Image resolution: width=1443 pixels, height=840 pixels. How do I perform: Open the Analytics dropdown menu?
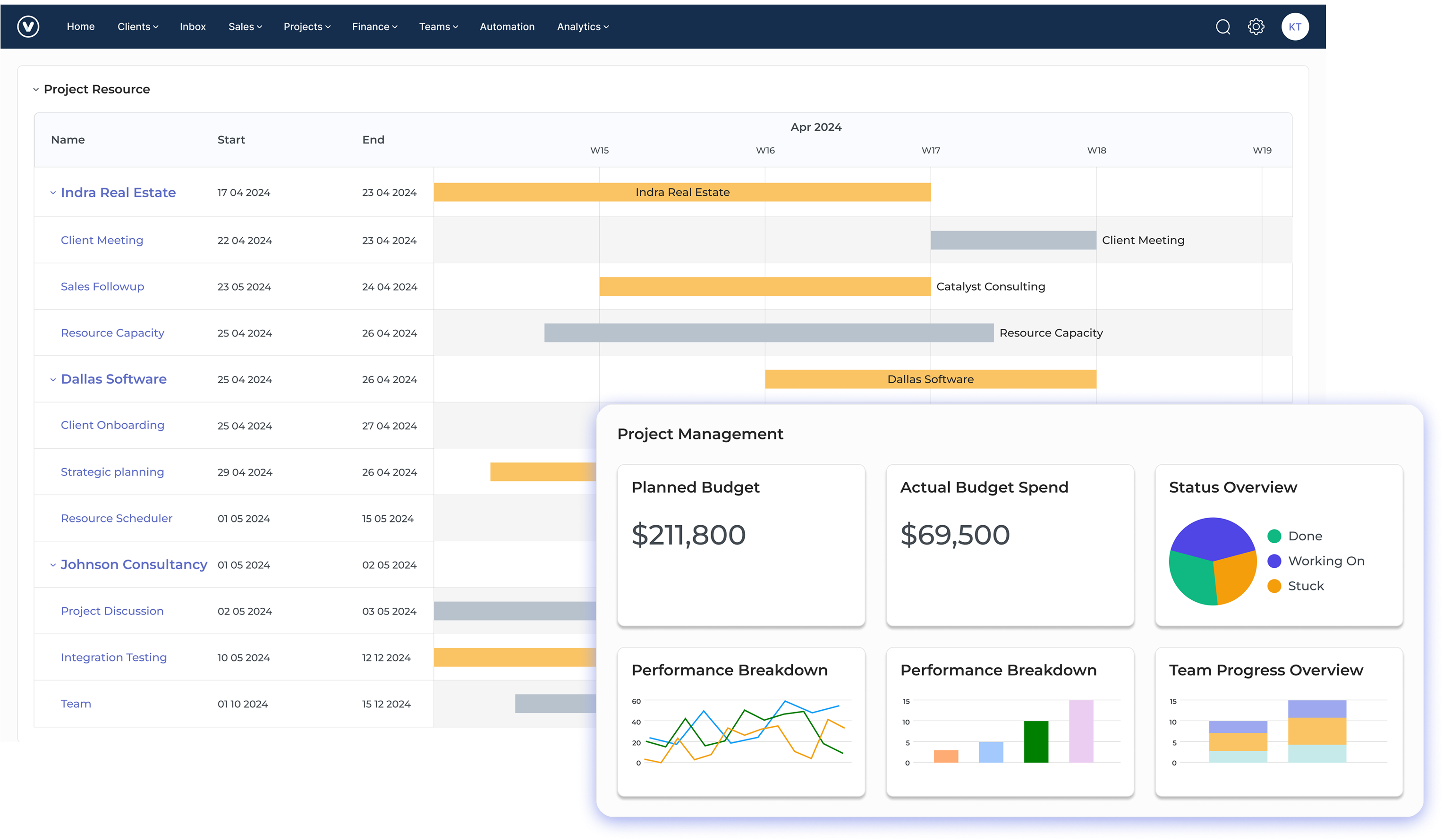click(x=582, y=26)
